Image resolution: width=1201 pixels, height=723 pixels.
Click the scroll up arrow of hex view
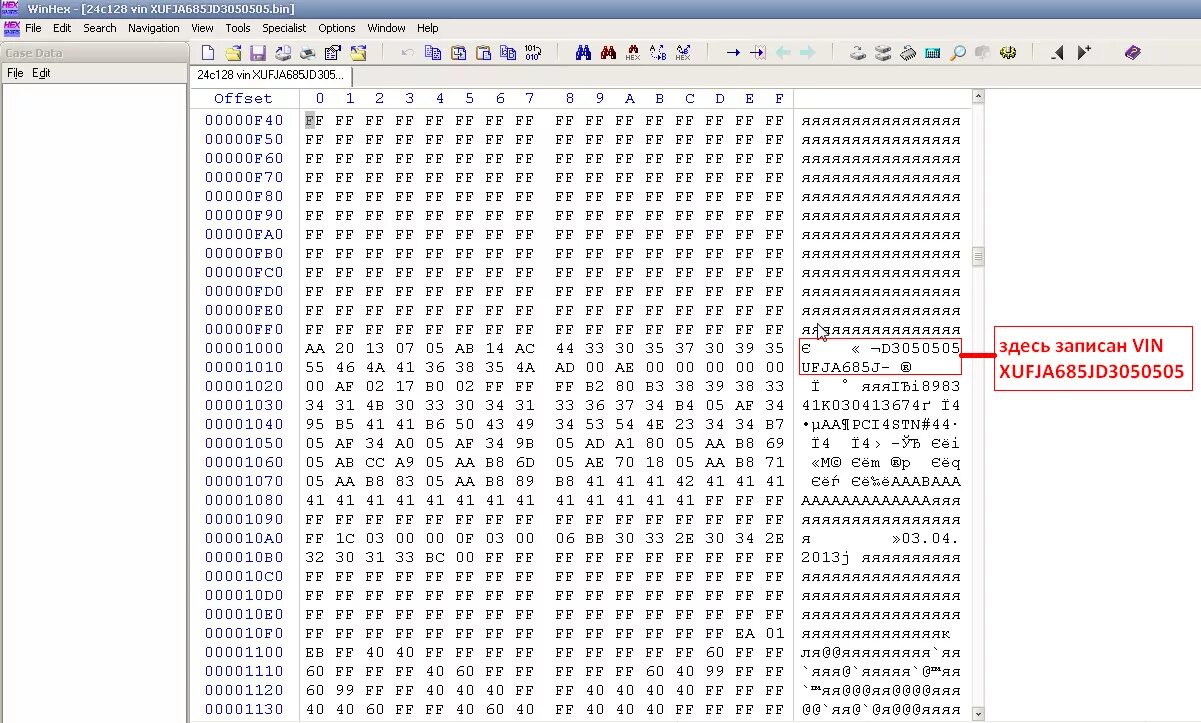click(x=978, y=97)
